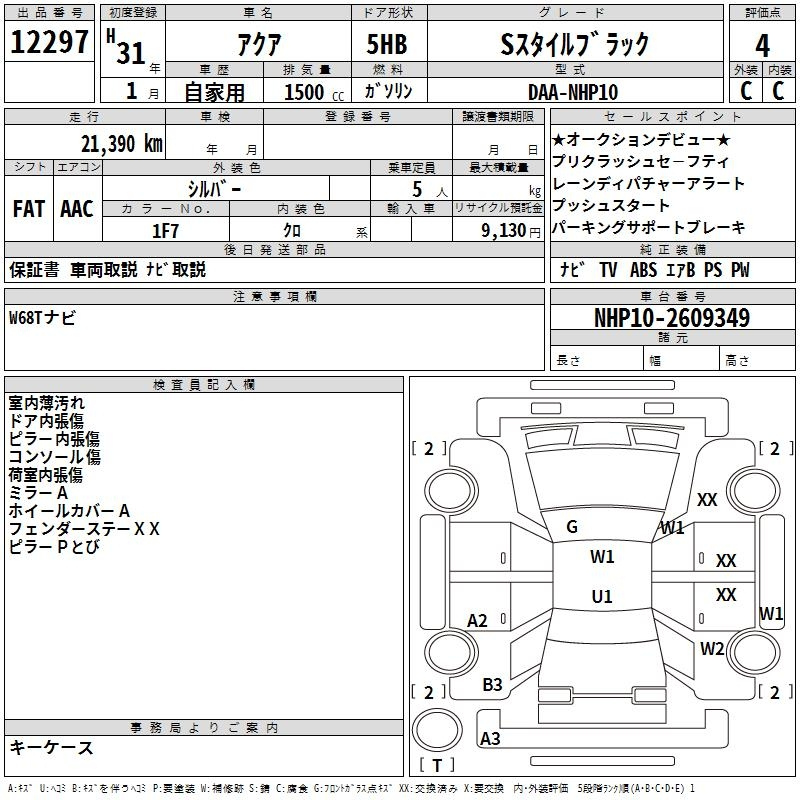Select the equipment list ナビ TV ABS
800x800 pixels.
click(608, 270)
